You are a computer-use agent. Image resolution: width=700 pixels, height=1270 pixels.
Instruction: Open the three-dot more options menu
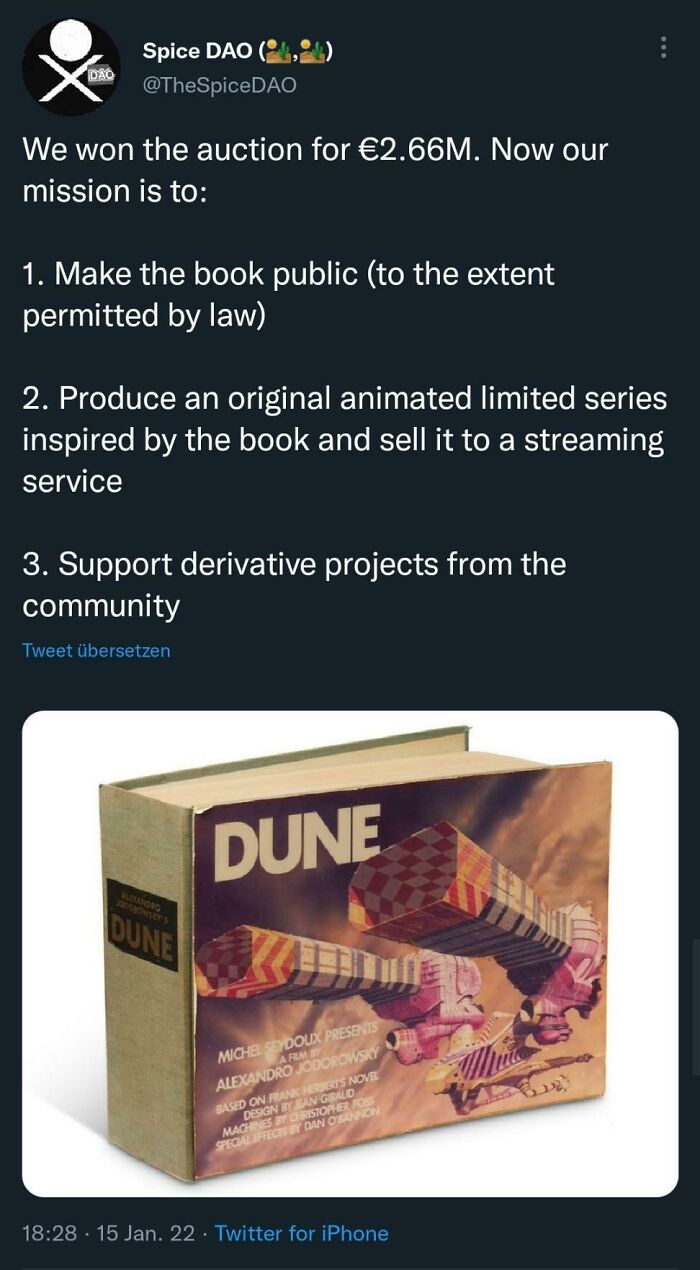click(x=664, y=47)
